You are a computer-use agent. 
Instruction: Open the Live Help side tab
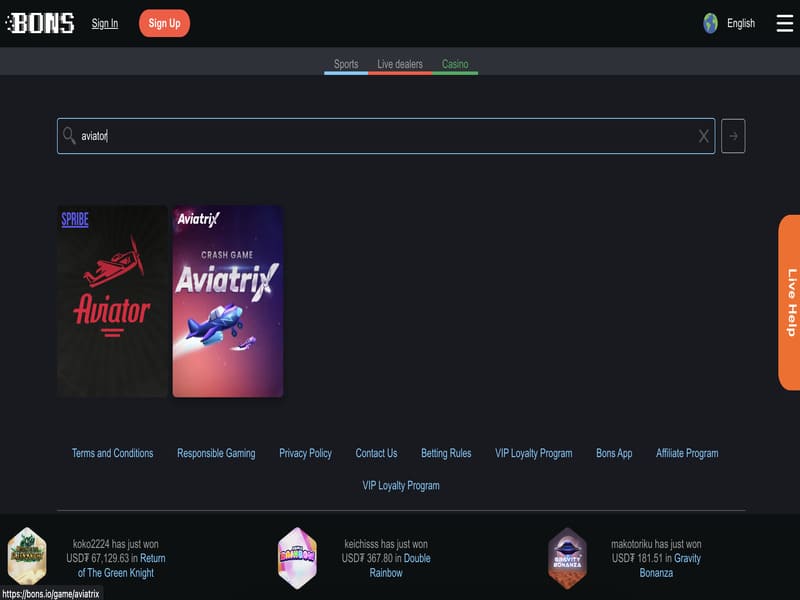coord(789,303)
